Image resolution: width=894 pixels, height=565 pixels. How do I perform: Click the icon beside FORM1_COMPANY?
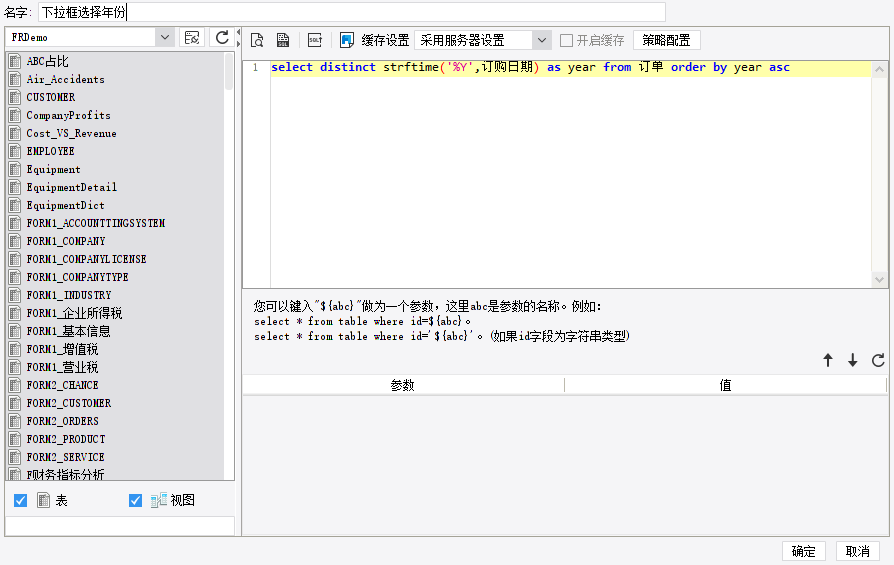click(15, 241)
